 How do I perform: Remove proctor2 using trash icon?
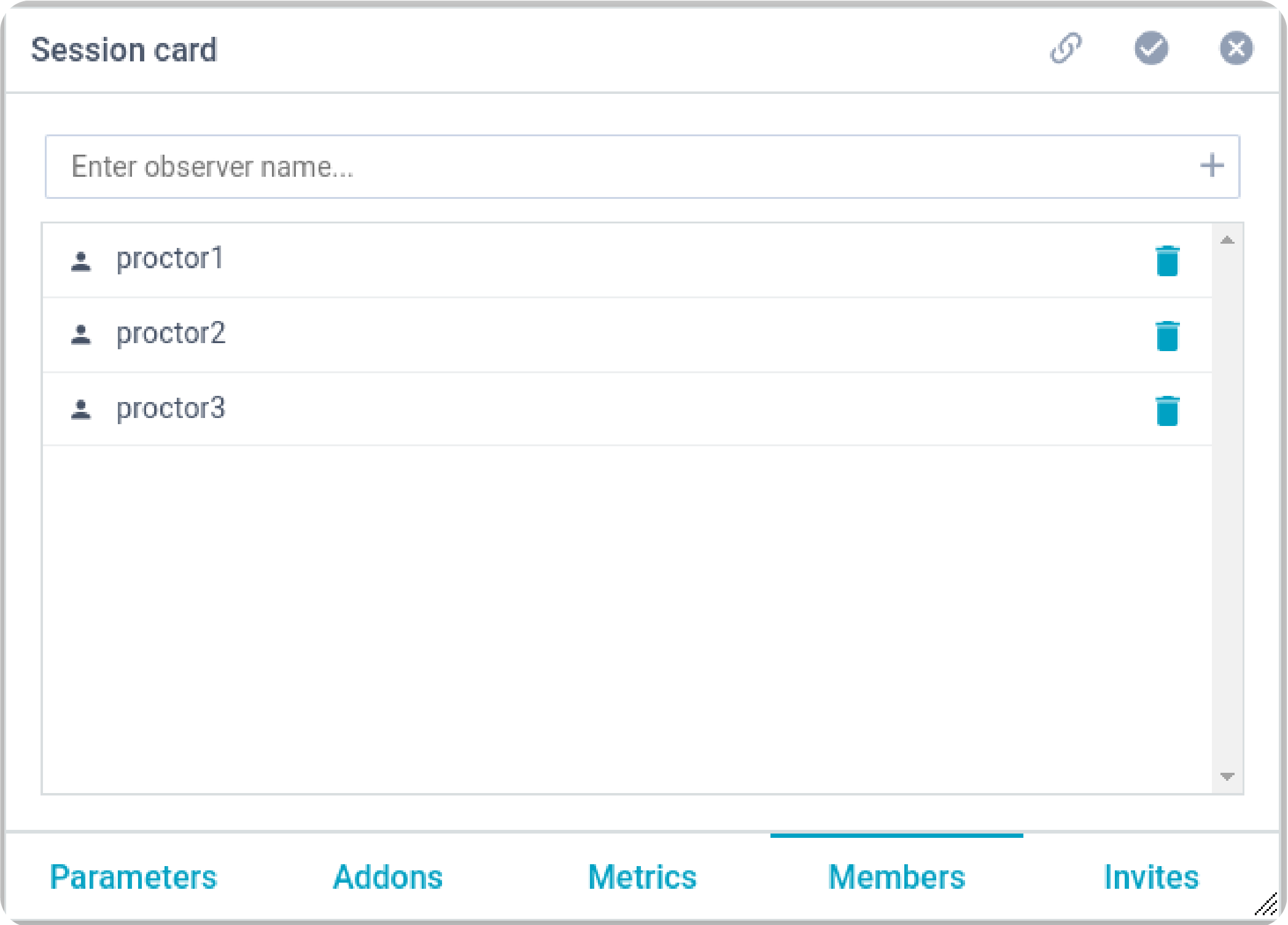pos(1167,336)
